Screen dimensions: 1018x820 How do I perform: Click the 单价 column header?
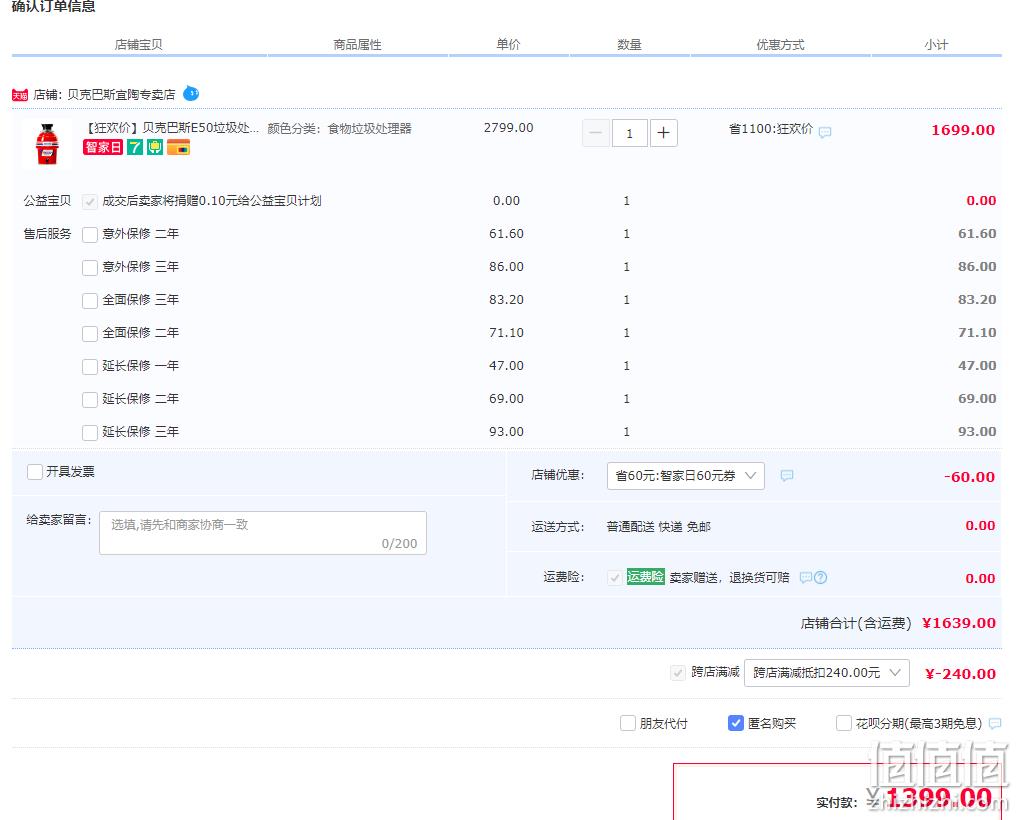pyautogui.click(x=508, y=45)
